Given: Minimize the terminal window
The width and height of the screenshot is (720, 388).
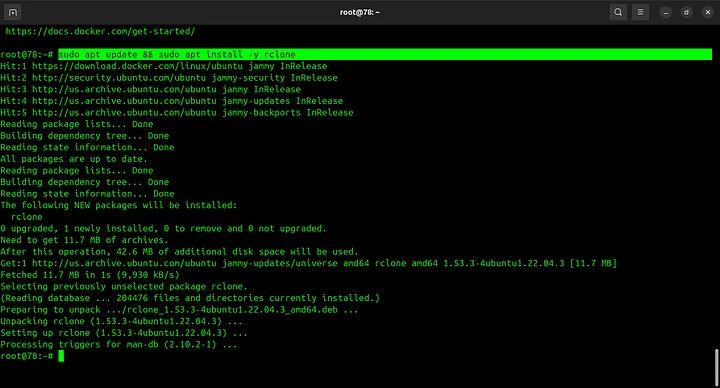Looking at the screenshot, I should click(x=665, y=12).
